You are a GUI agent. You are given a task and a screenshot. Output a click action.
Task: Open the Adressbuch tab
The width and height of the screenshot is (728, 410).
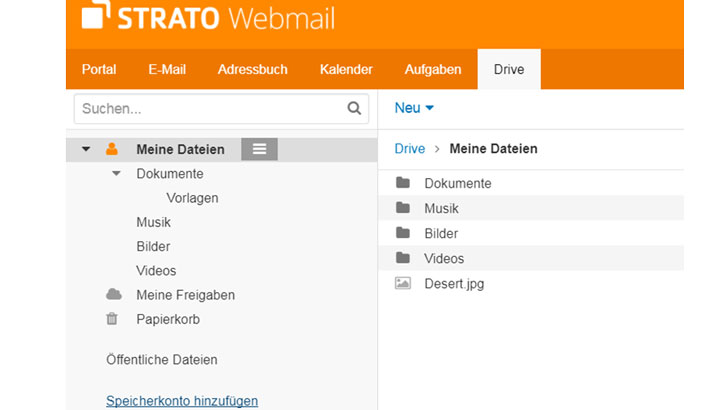253,69
